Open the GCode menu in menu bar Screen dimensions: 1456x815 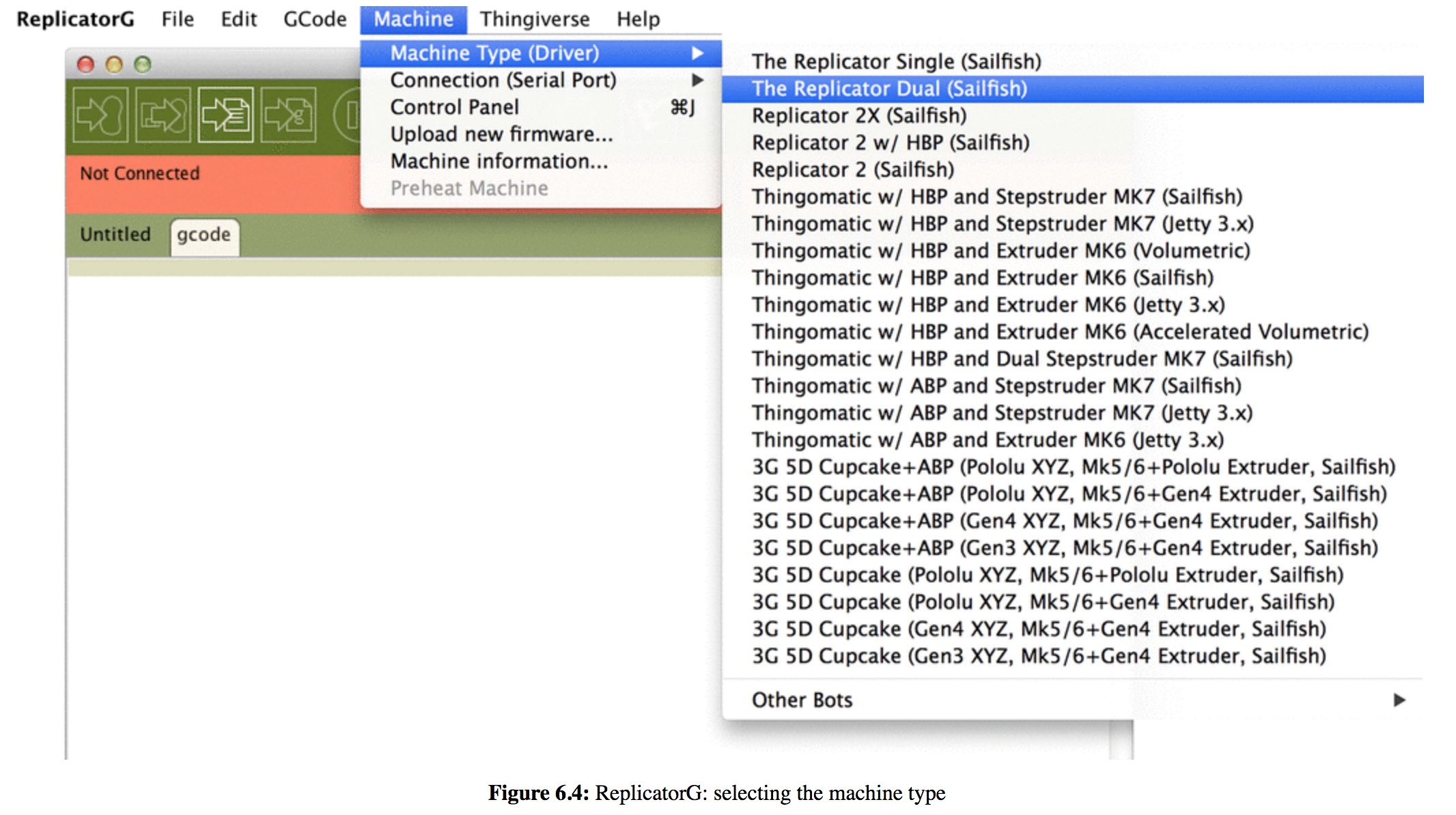pyautogui.click(x=315, y=19)
